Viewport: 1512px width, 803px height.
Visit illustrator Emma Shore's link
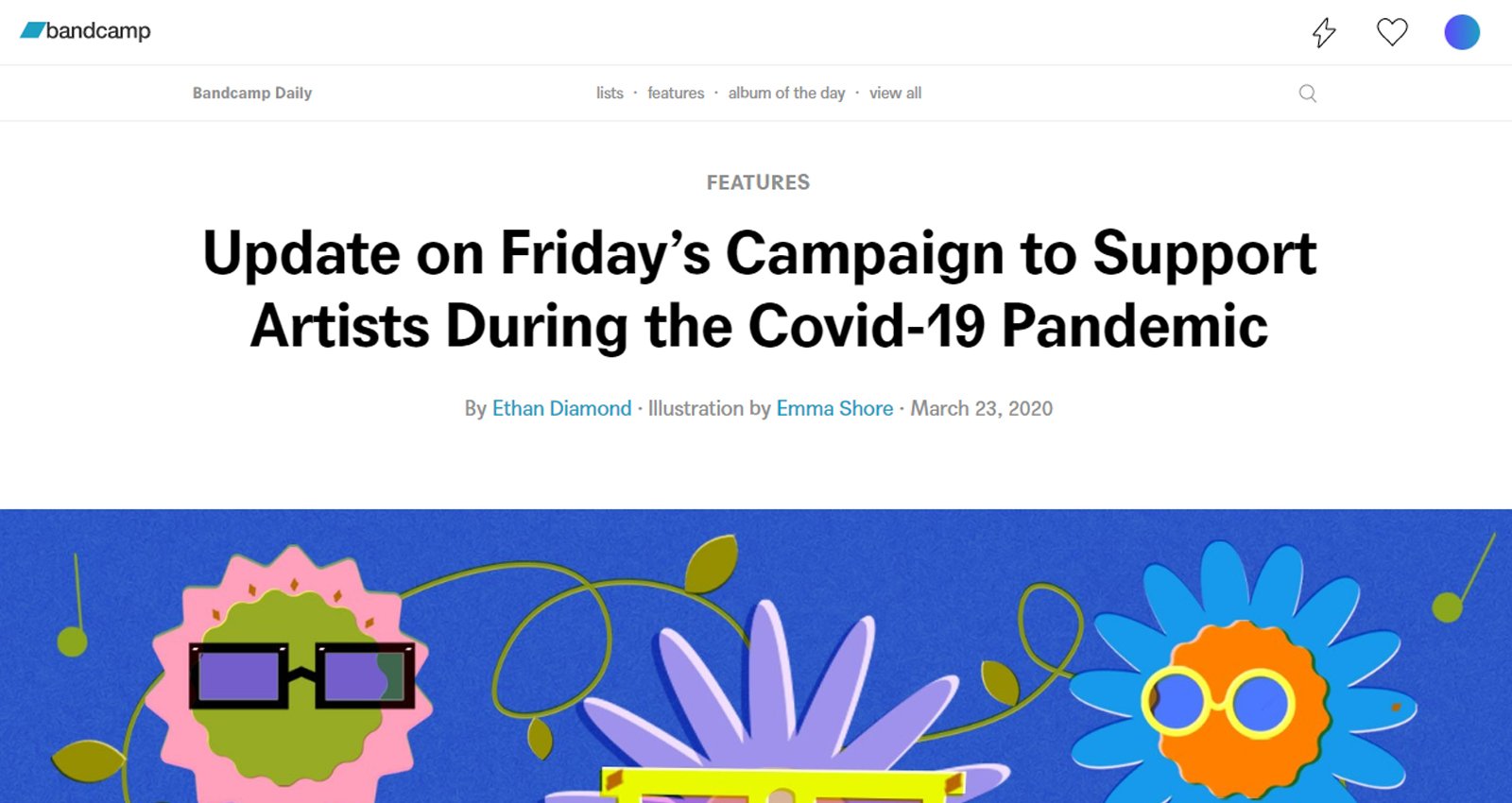pyautogui.click(x=834, y=408)
